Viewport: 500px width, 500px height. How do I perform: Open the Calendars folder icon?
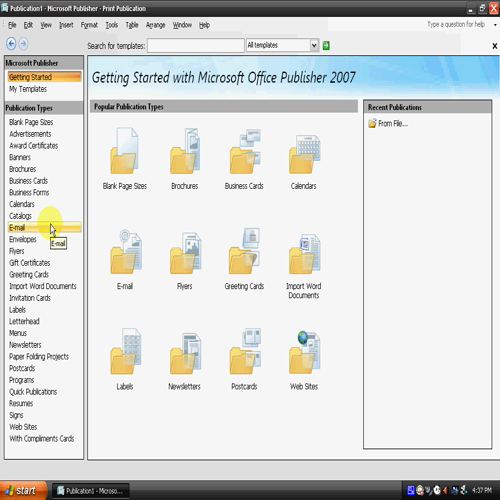[304, 154]
